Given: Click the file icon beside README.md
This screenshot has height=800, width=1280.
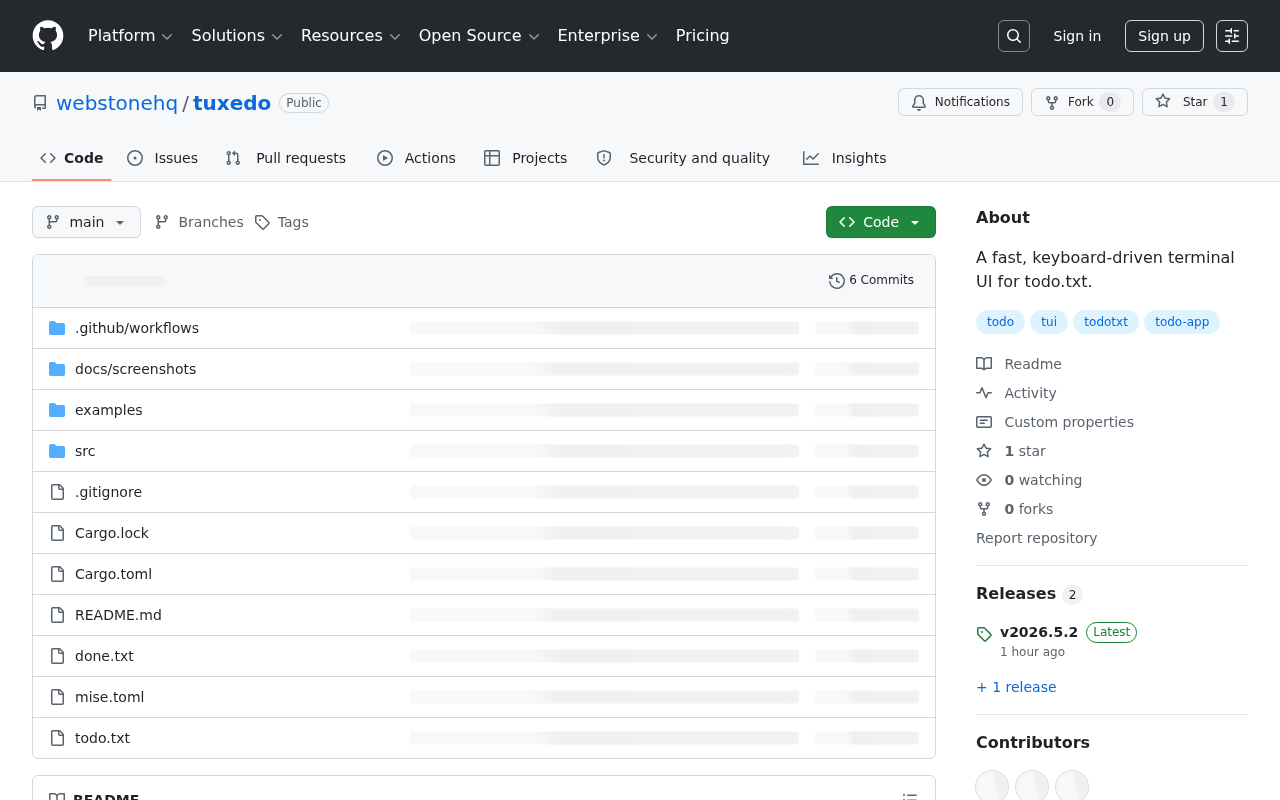Looking at the screenshot, I should tap(57, 615).
